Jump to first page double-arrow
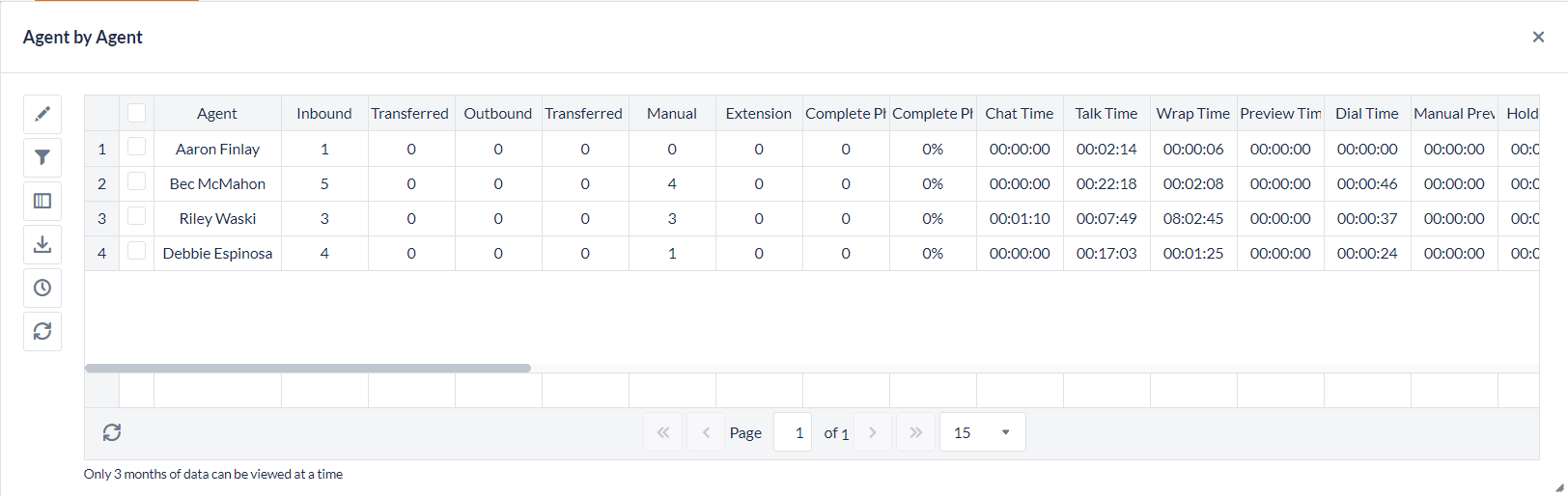The image size is (1568, 496). [663, 432]
